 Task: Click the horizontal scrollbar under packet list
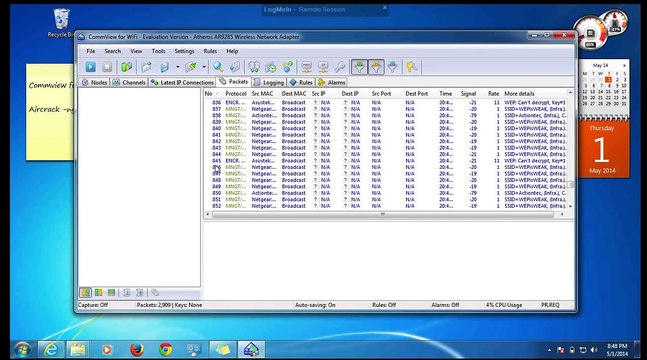pos(383,214)
